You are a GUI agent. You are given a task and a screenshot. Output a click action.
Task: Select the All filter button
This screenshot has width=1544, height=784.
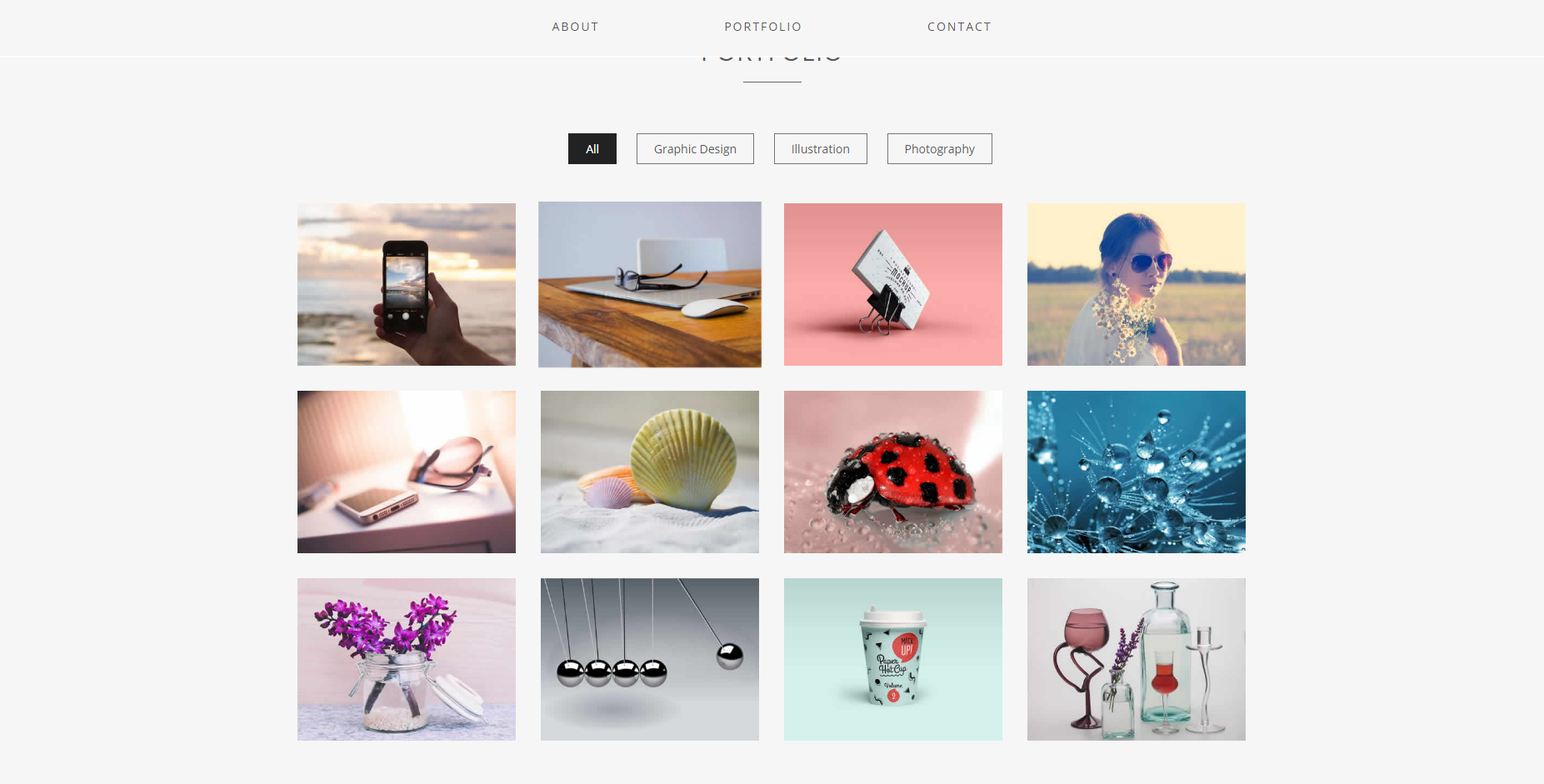(592, 149)
